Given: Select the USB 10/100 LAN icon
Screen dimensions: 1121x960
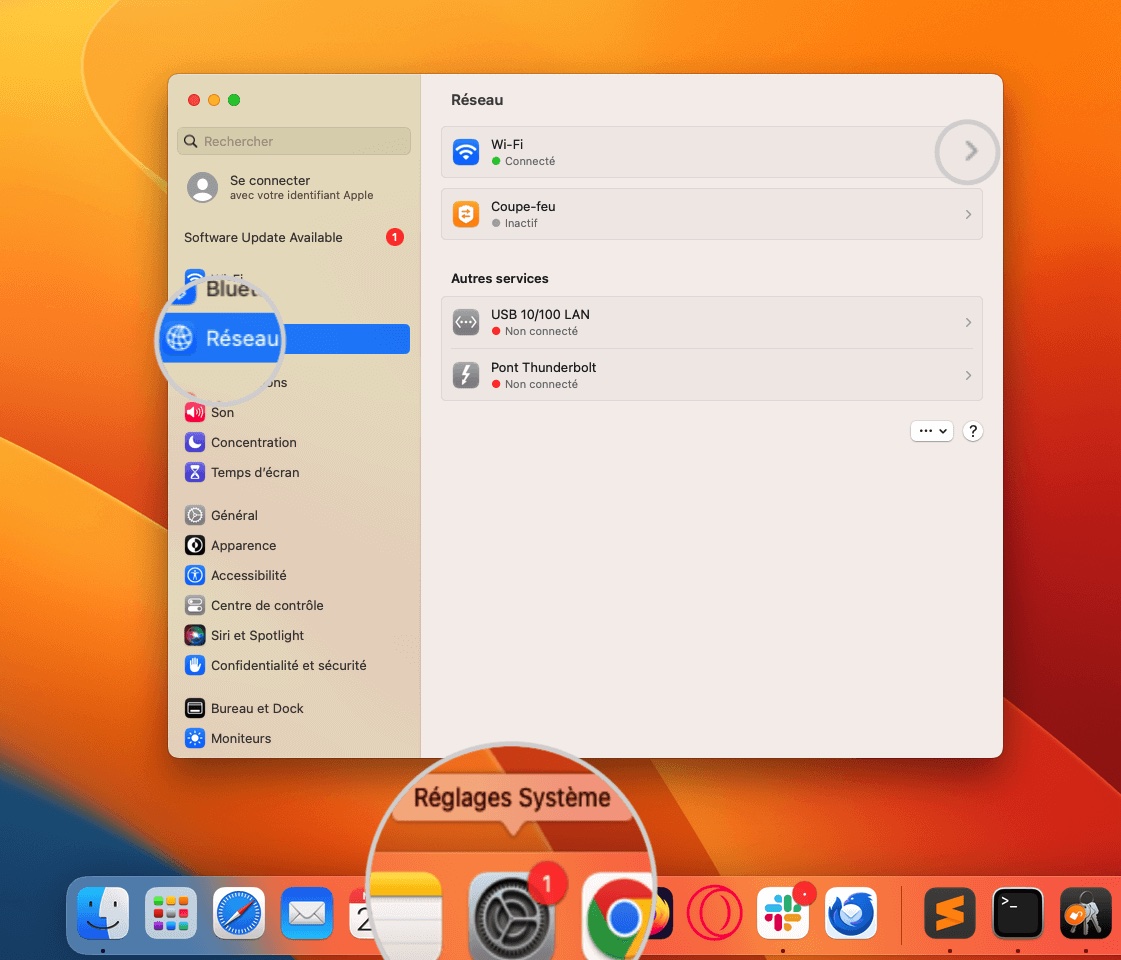Looking at the screenshot, I should (466, 322).
